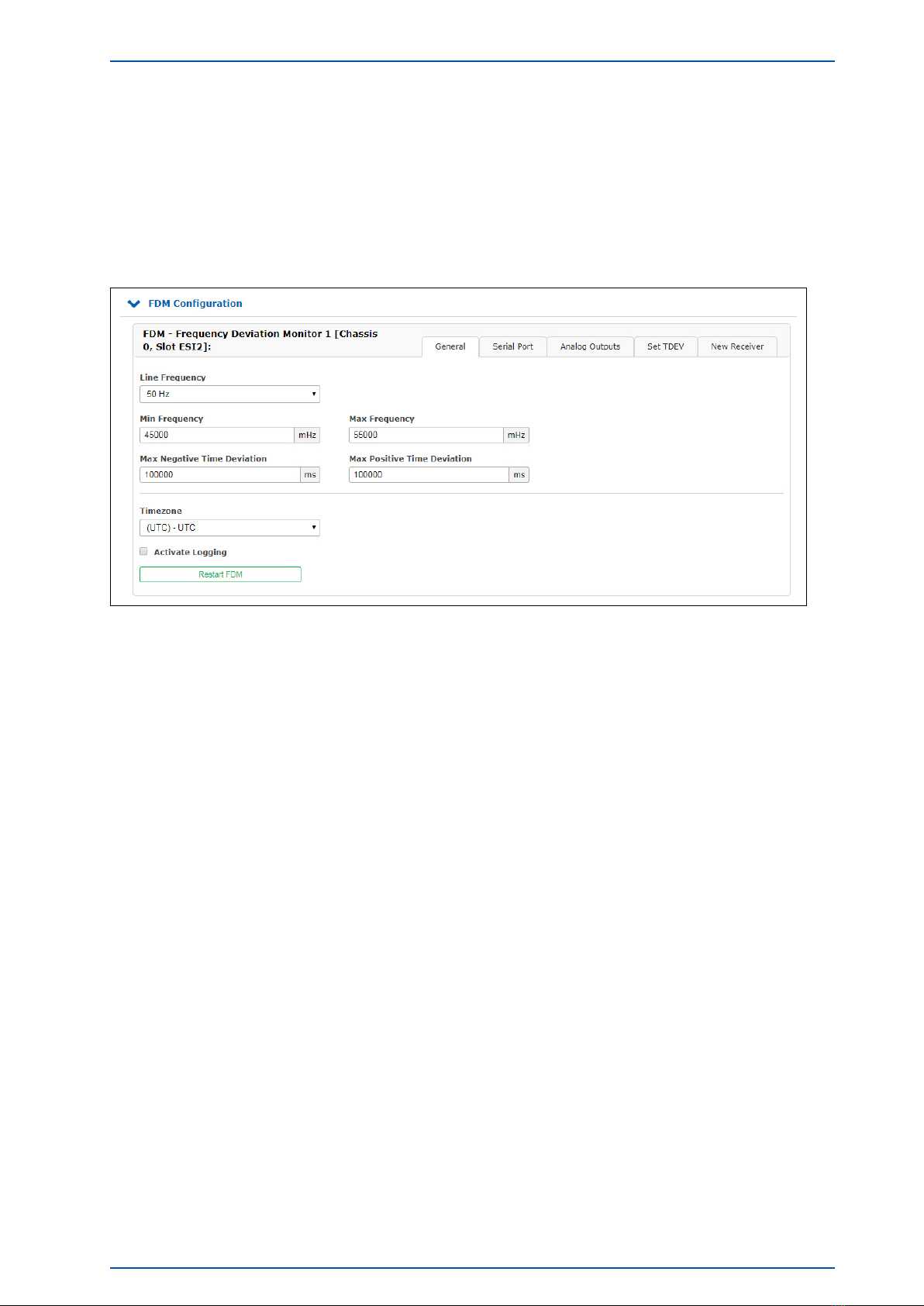Click the Activate Logging label text
Screen dimensions: 924x1306
191,552
